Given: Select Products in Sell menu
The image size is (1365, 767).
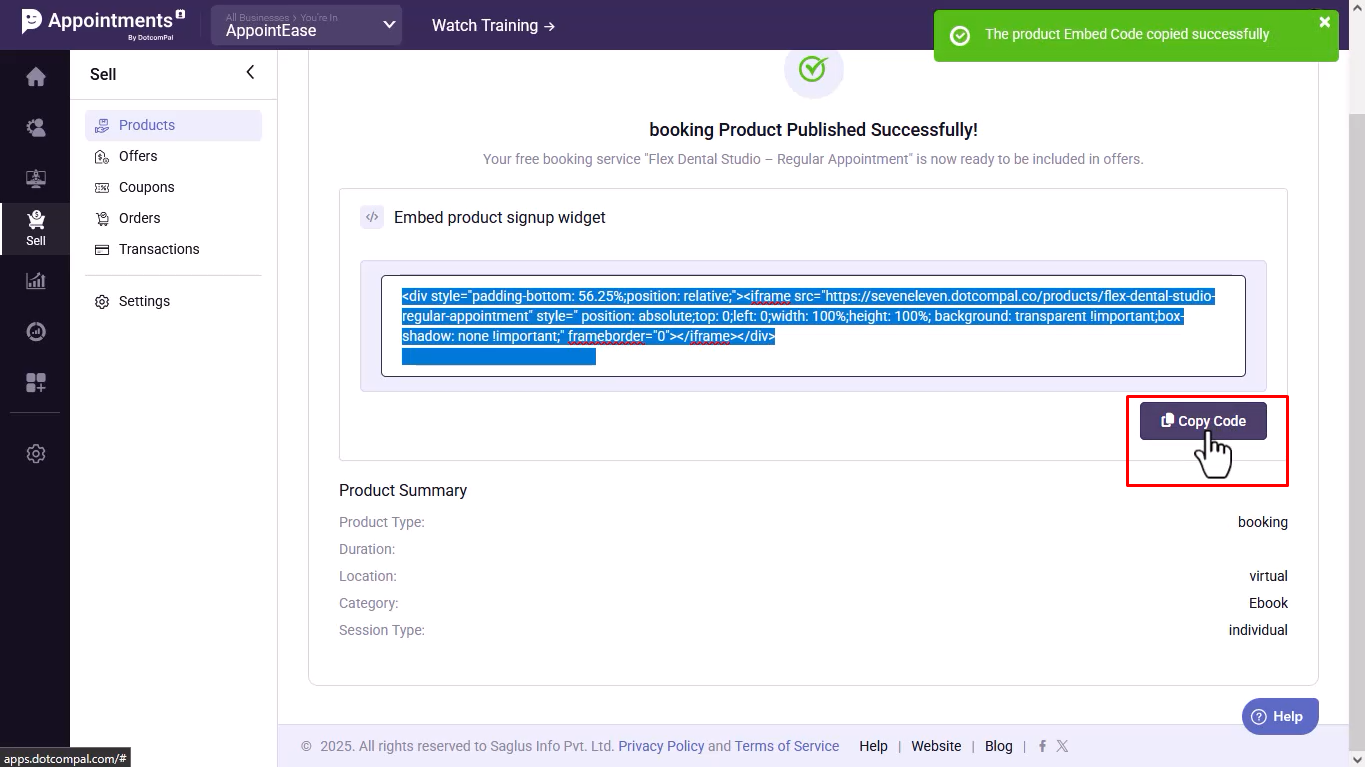Looking at the screenshot, I should pyautogui.click(x=146, y=125).
